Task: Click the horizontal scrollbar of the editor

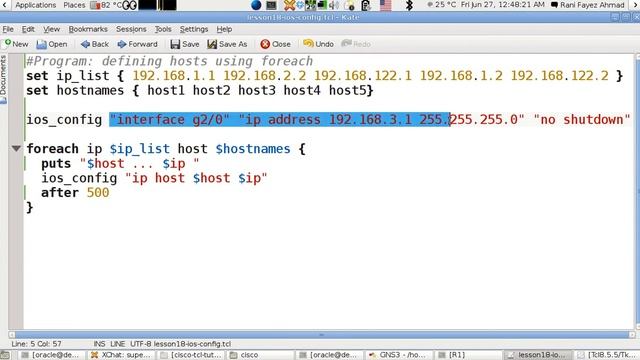Action: point(322,335)
